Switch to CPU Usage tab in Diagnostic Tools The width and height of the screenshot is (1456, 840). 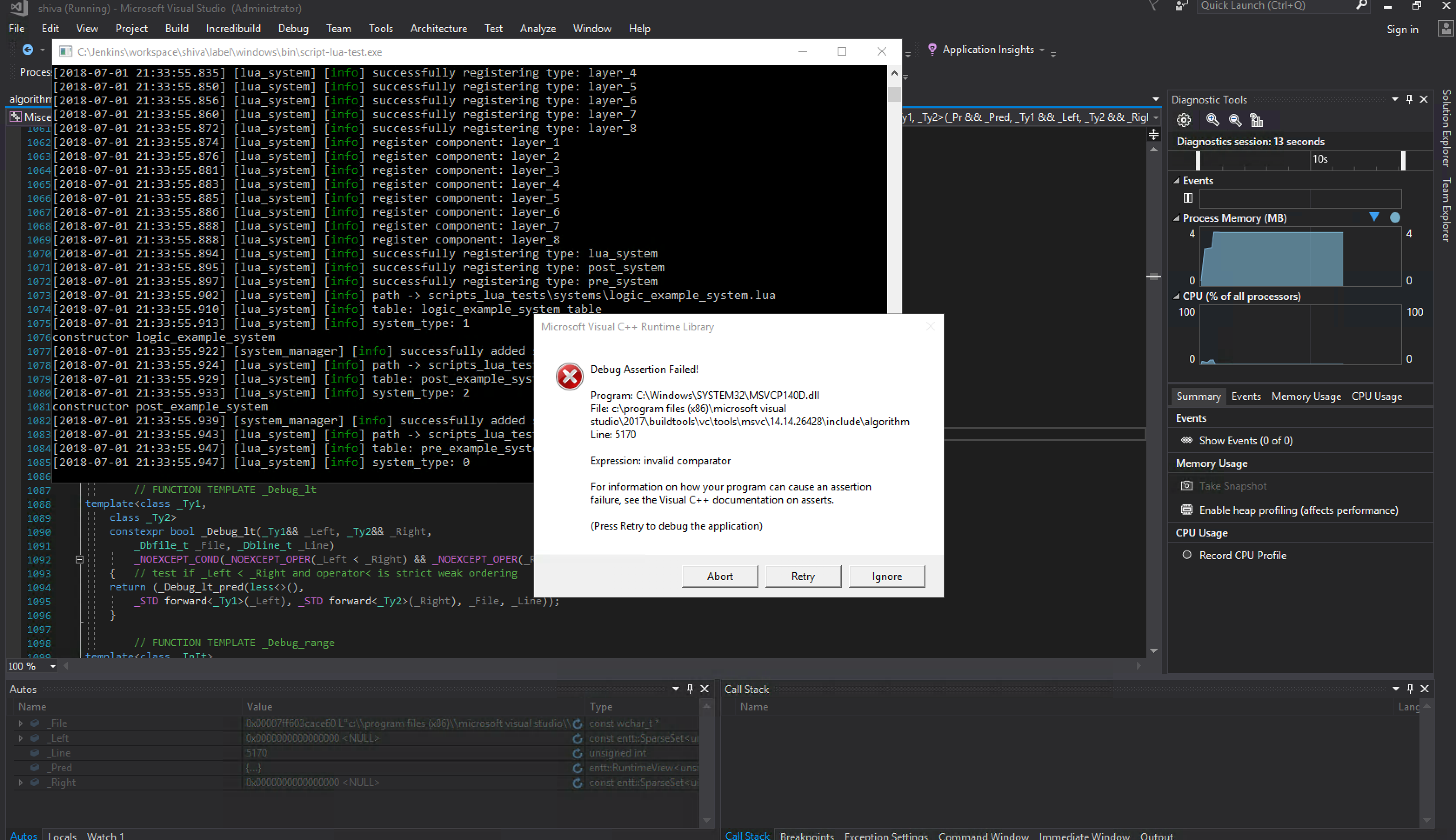pos(1376,397)
